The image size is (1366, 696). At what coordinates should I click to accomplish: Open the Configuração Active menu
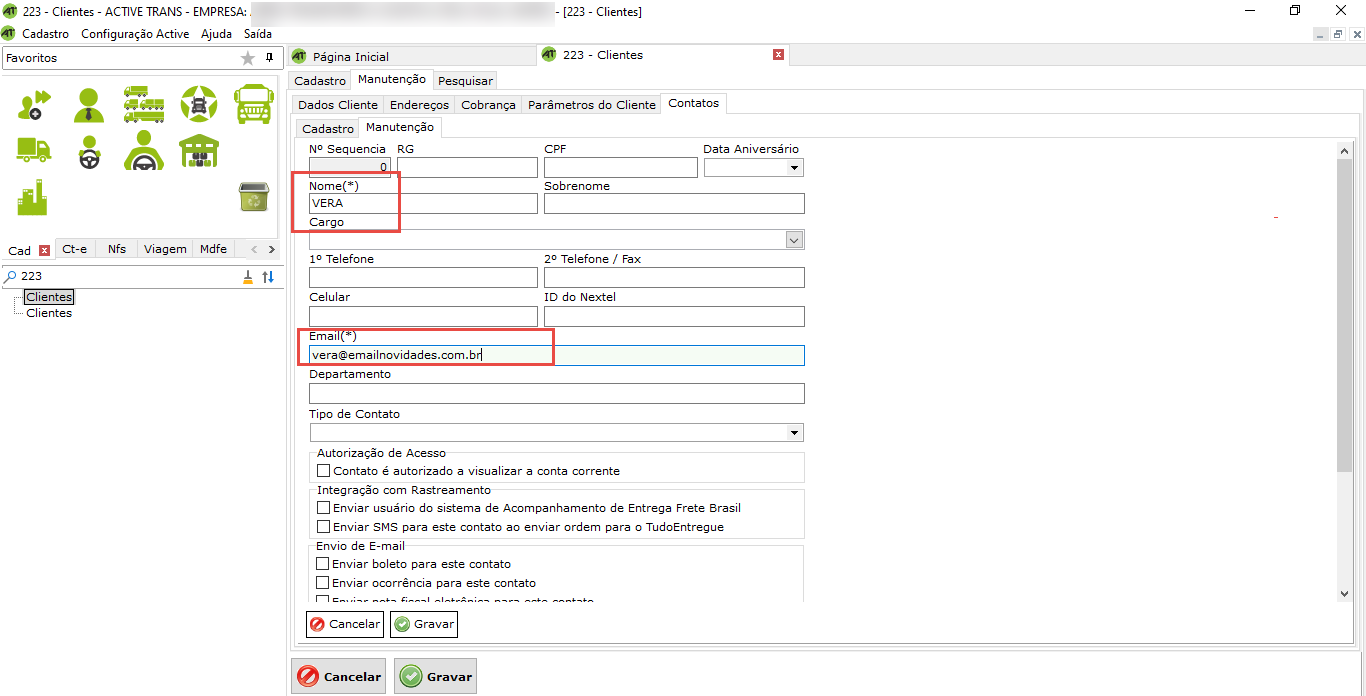(x=135, y=34)
